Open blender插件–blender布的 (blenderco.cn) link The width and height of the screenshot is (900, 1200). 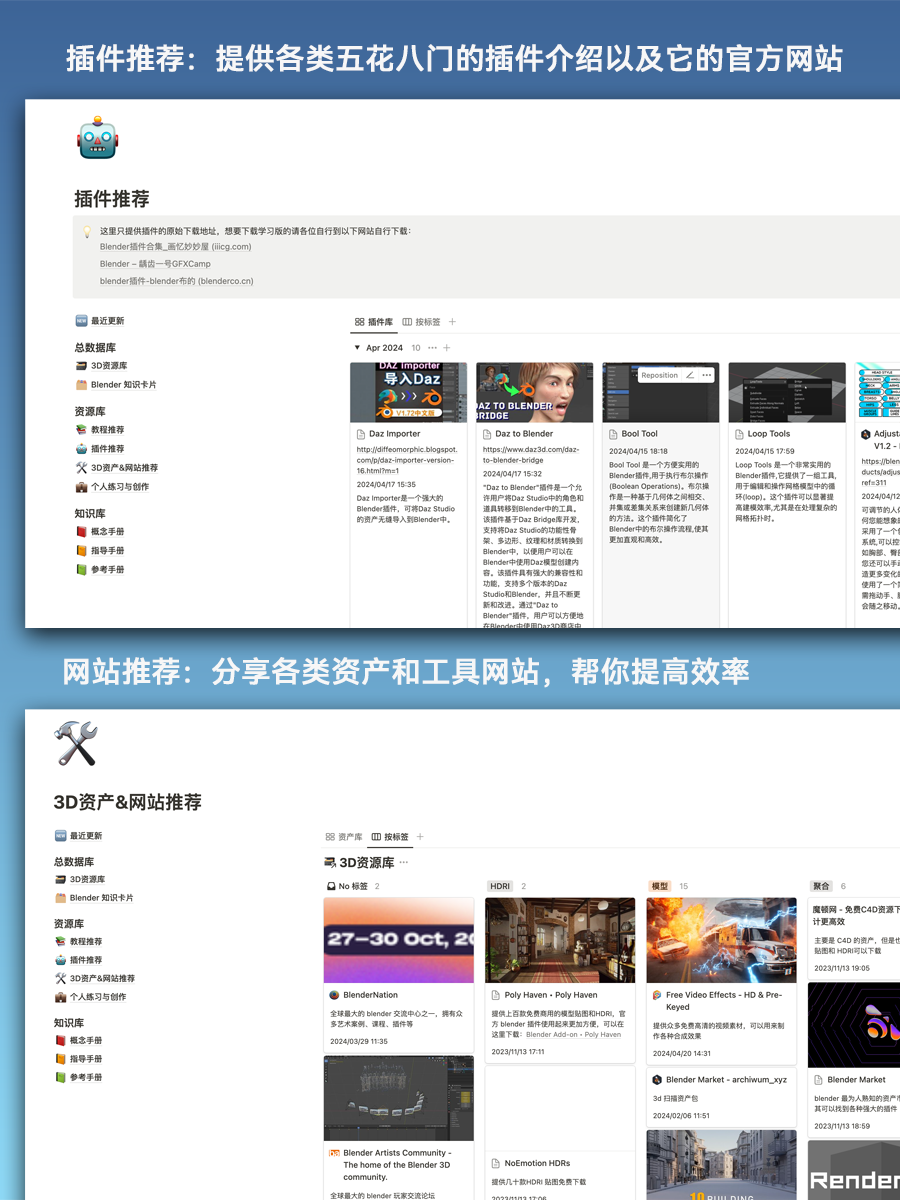click(x=176, y=281)
